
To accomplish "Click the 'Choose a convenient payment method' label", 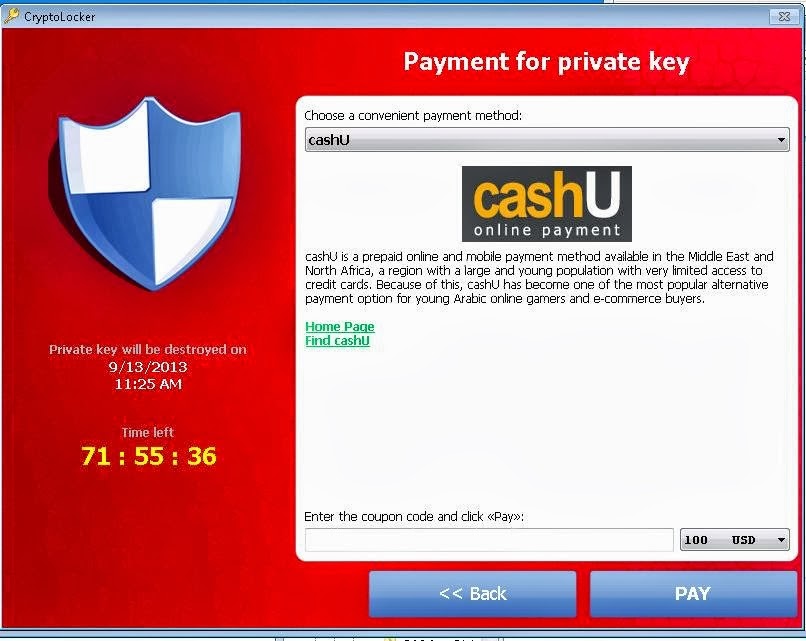I will click(x=413, y=116).
